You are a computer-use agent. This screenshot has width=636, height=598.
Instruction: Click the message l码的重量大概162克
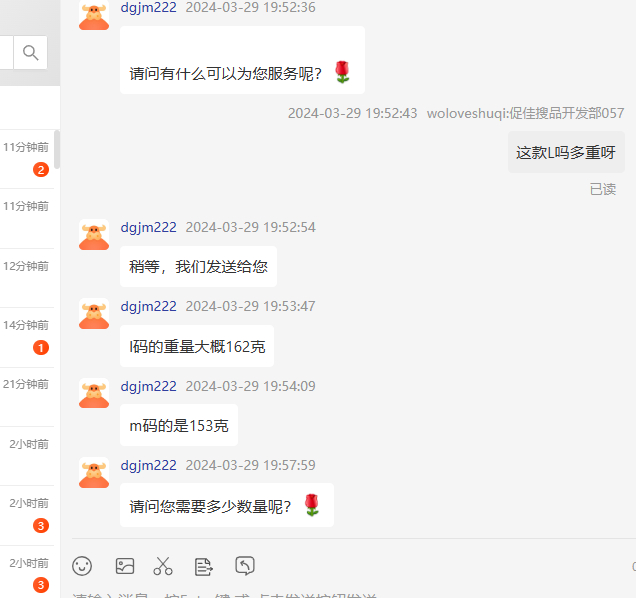[197, 346]
